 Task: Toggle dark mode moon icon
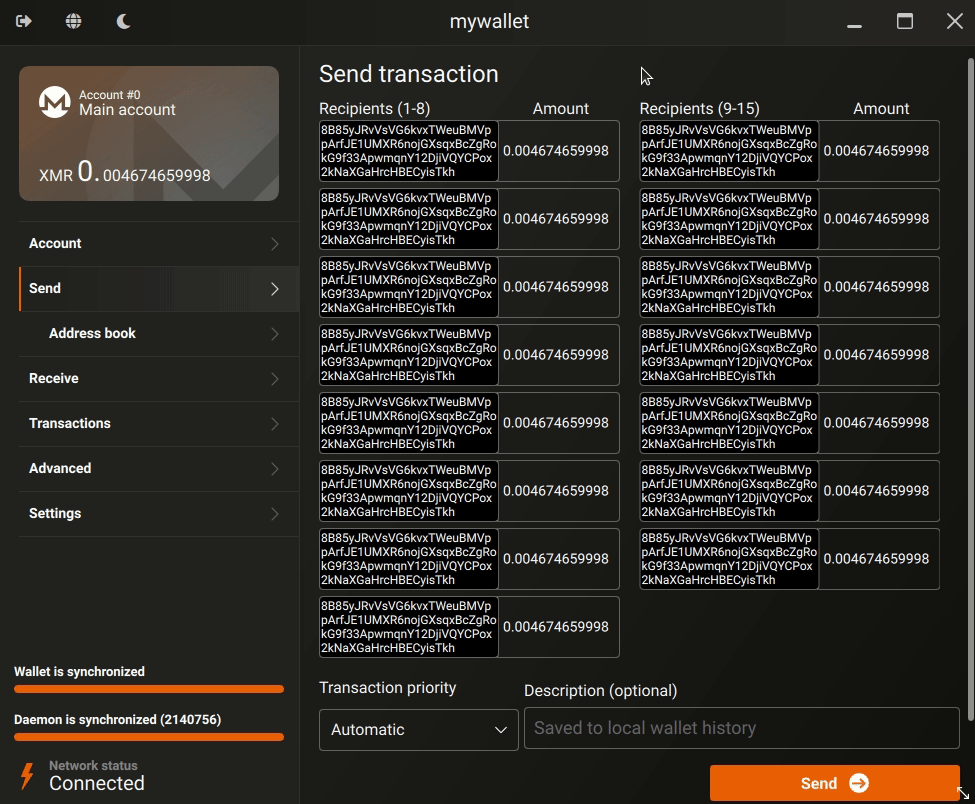coord(123,21)
